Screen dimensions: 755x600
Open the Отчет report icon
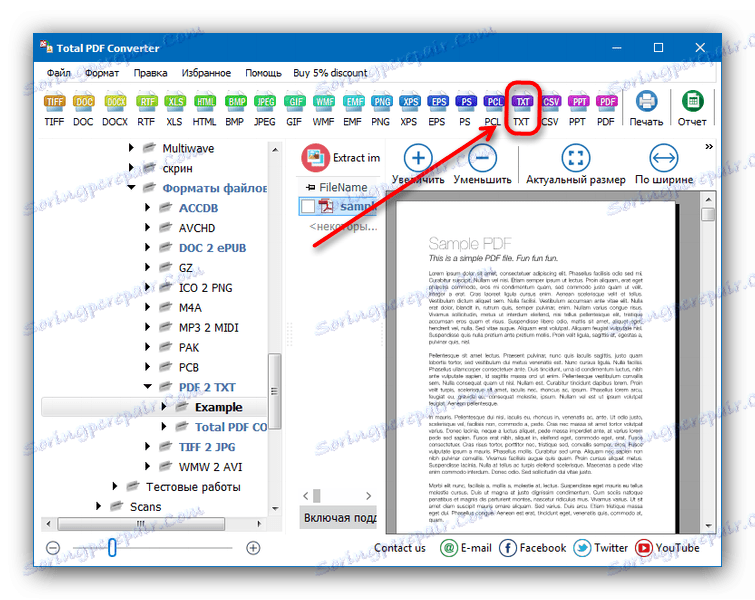[x=692, y=109]
